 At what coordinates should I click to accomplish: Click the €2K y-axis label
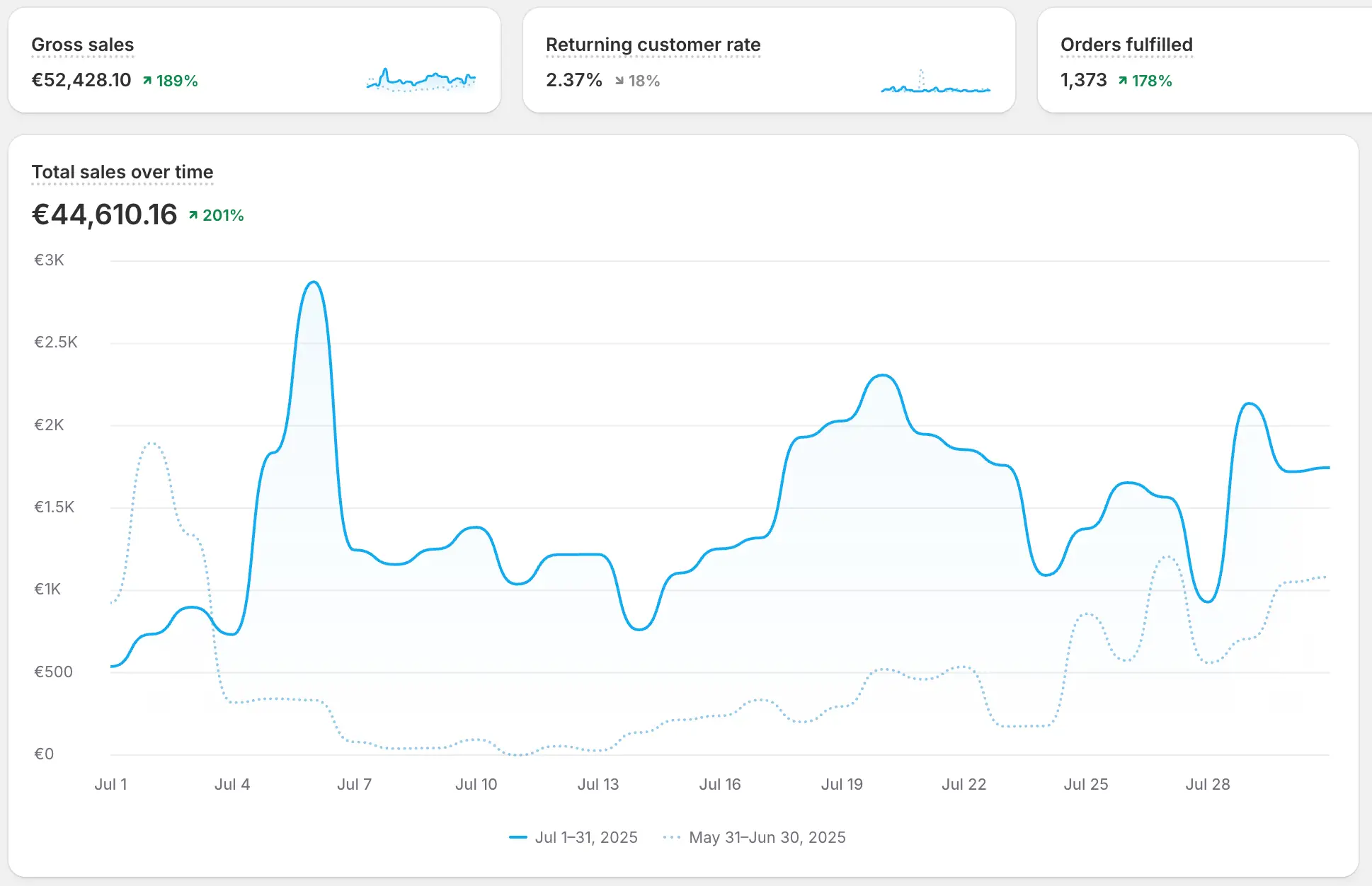(x=49, y=425)
